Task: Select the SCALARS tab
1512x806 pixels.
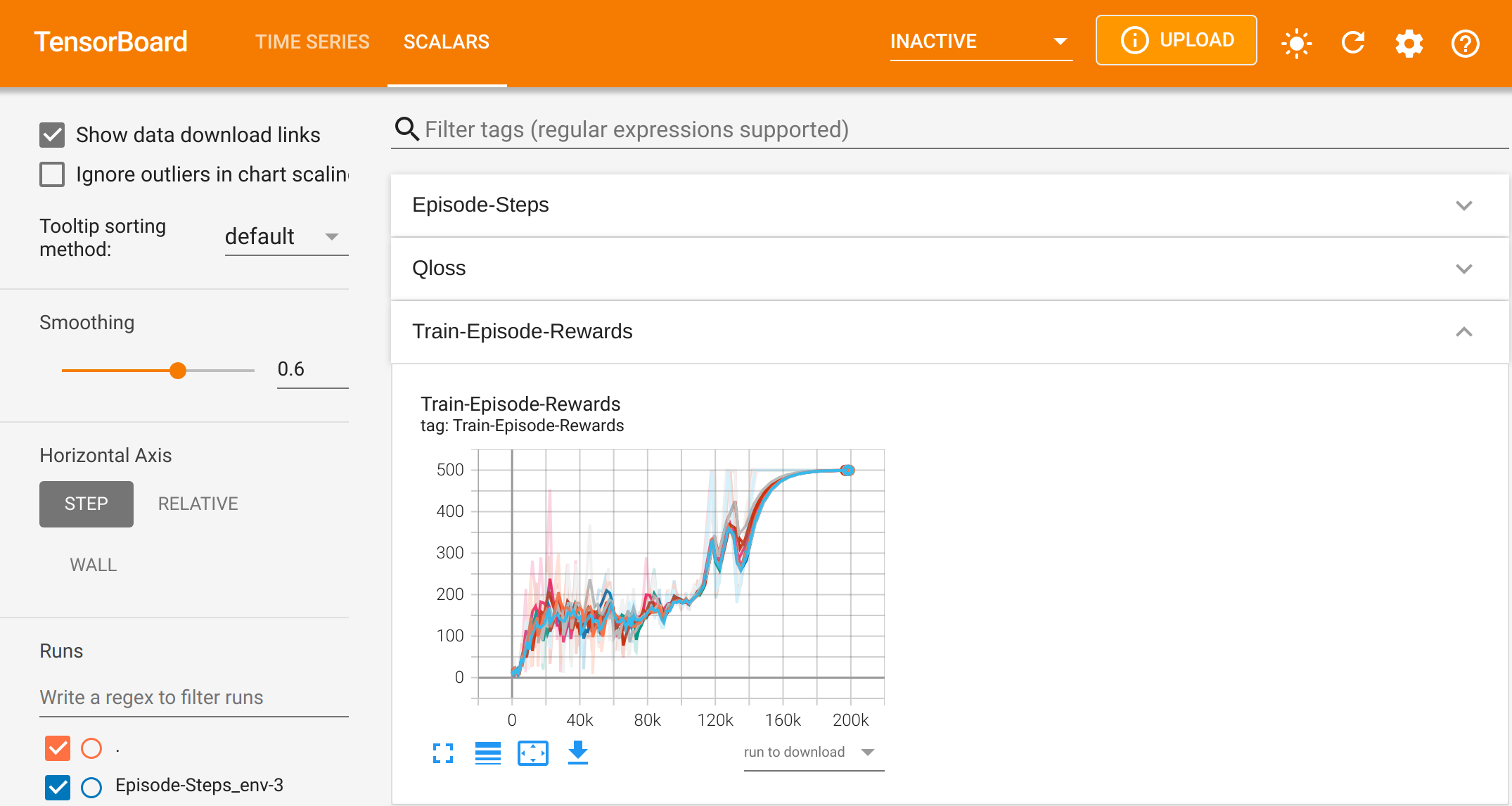Action: click(447, 42)
